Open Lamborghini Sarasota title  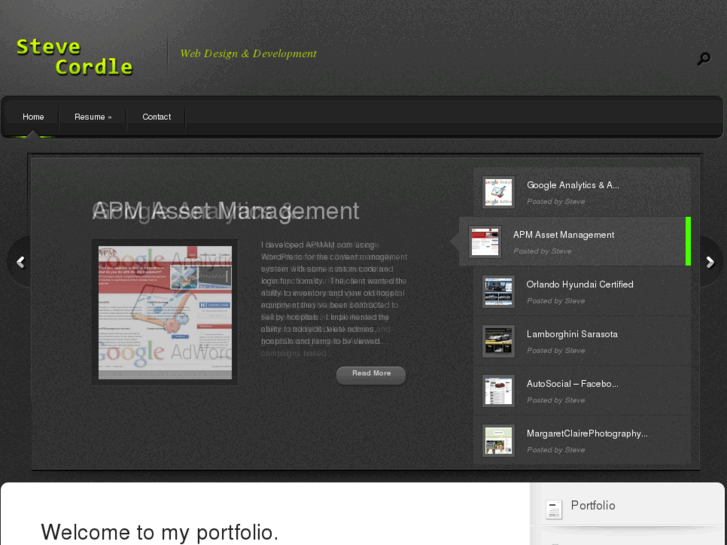pos(572,334)
